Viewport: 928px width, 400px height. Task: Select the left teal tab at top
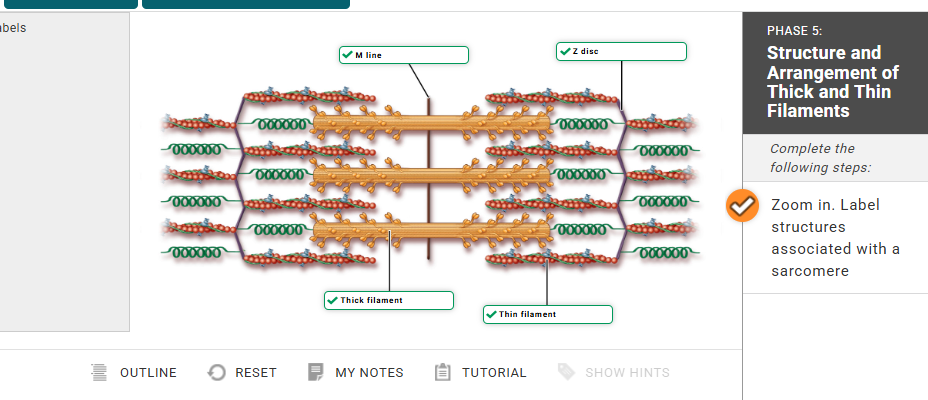68,4
